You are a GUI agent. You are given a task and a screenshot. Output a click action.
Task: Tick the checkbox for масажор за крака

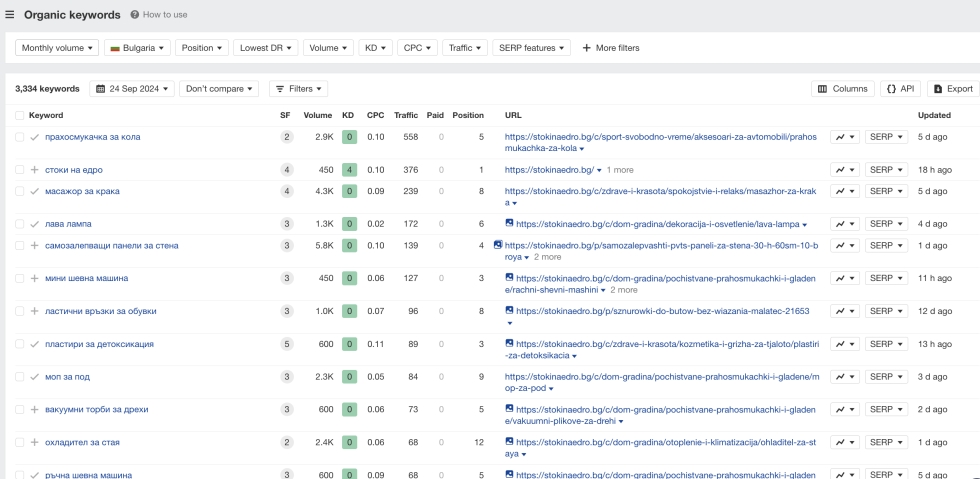pos(19,191)
